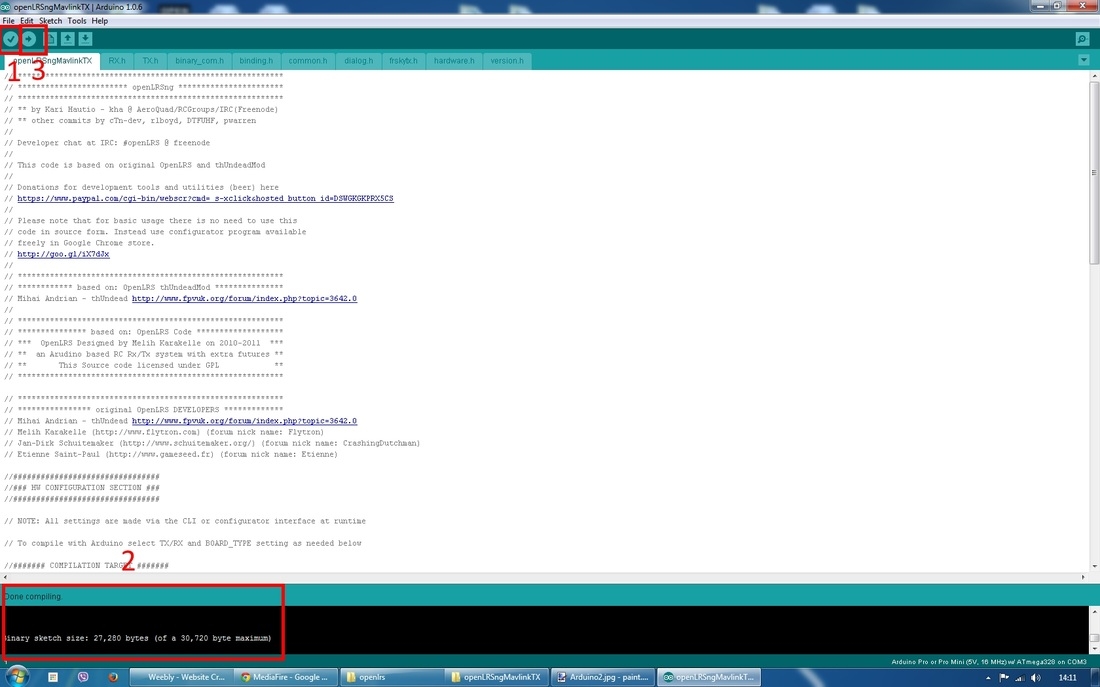Switch to Arduino2.jpg Paint taskbar window

603,677
